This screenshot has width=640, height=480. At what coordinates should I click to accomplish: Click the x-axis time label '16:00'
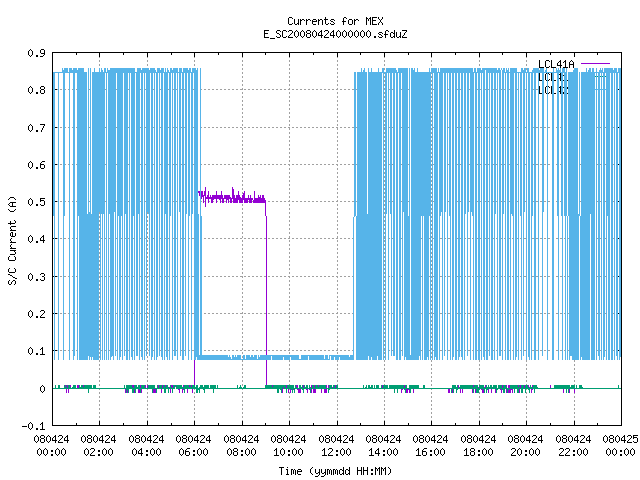(430, 452)
